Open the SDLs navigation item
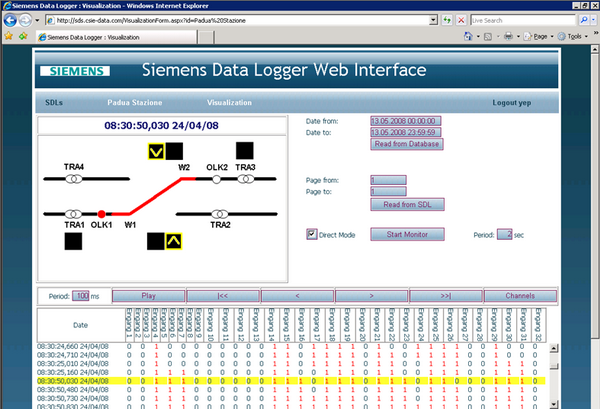The width and height of the screenshot is (600, 409). [x=54, y=103]
